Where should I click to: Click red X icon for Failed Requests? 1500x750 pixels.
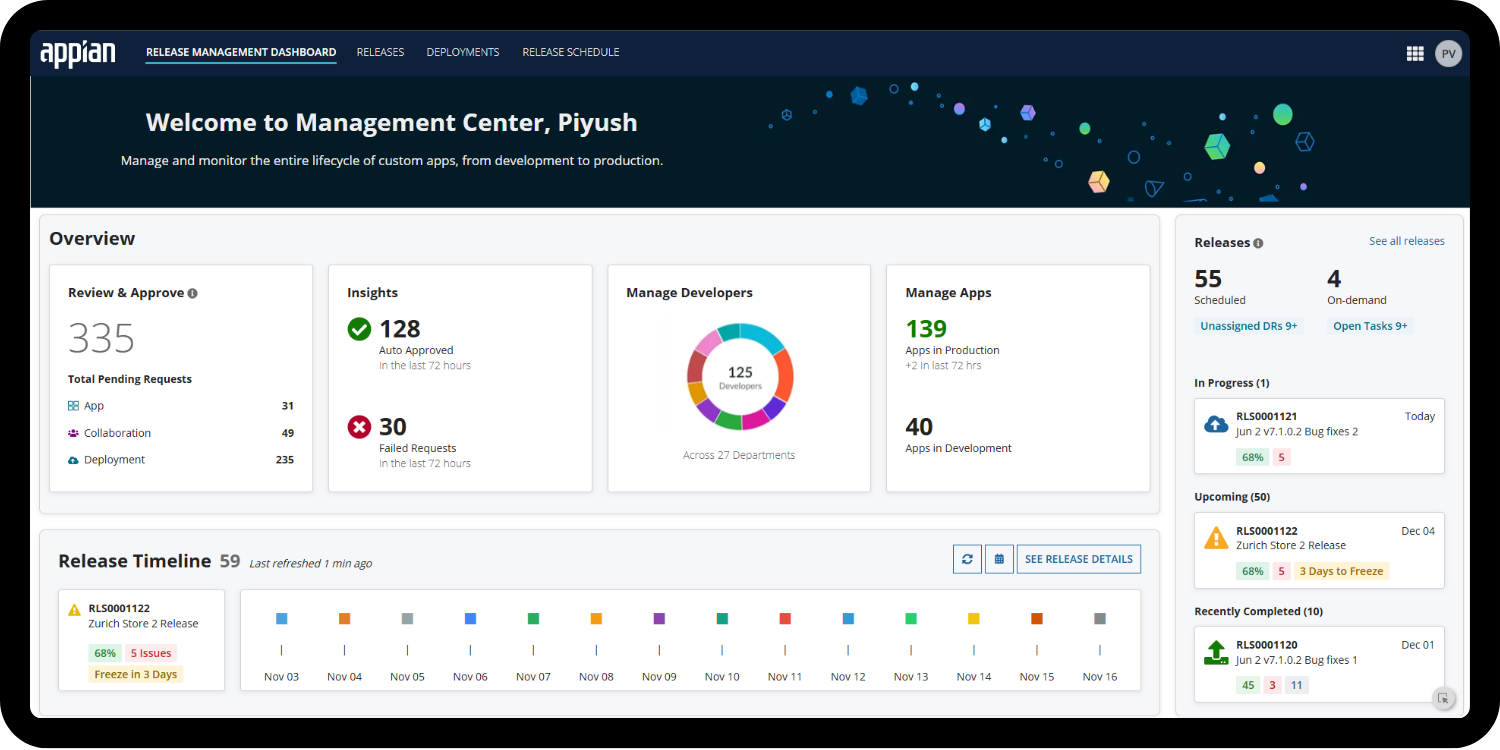tap(359, 427)
